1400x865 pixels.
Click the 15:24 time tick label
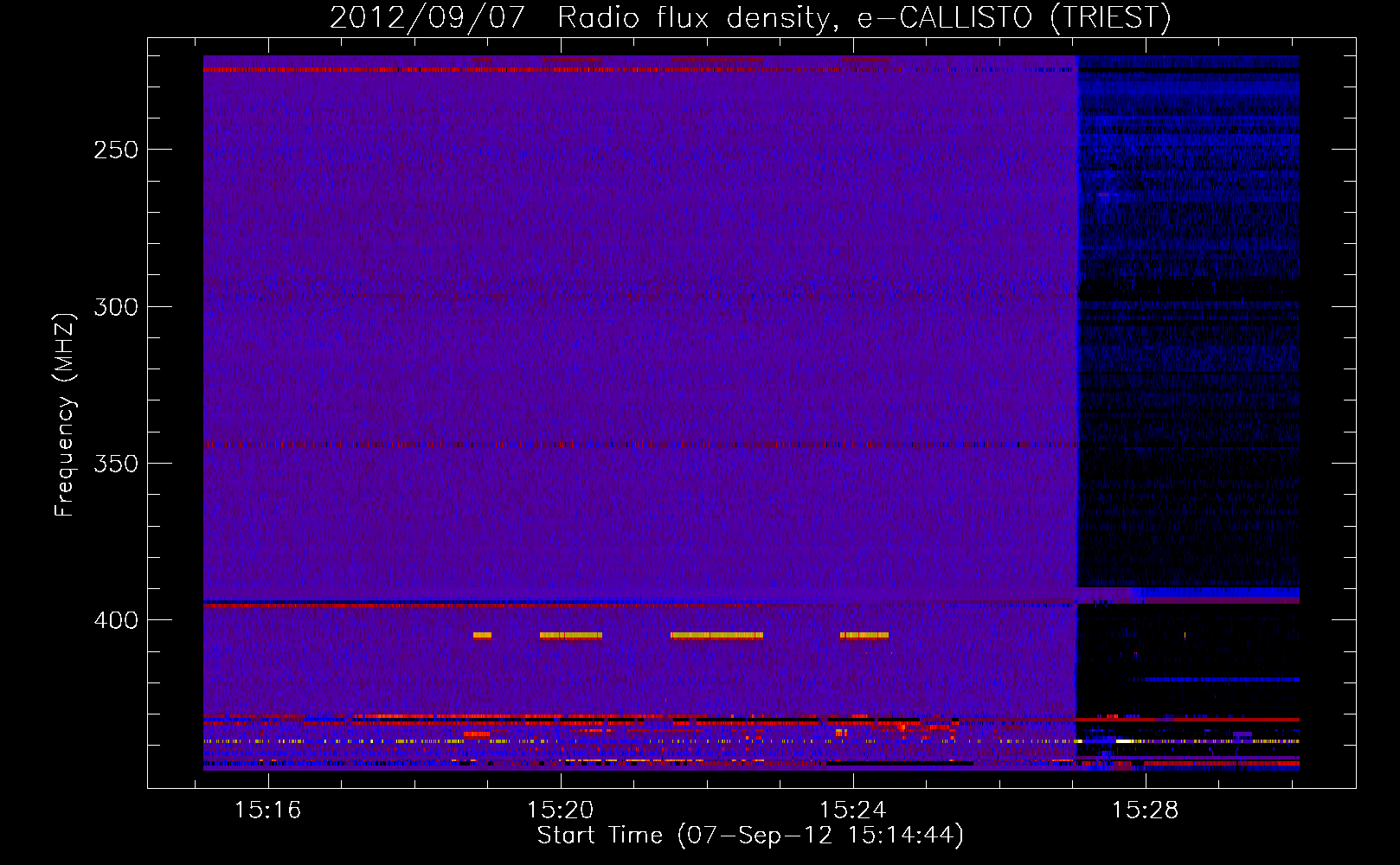[x=852, y=810]
